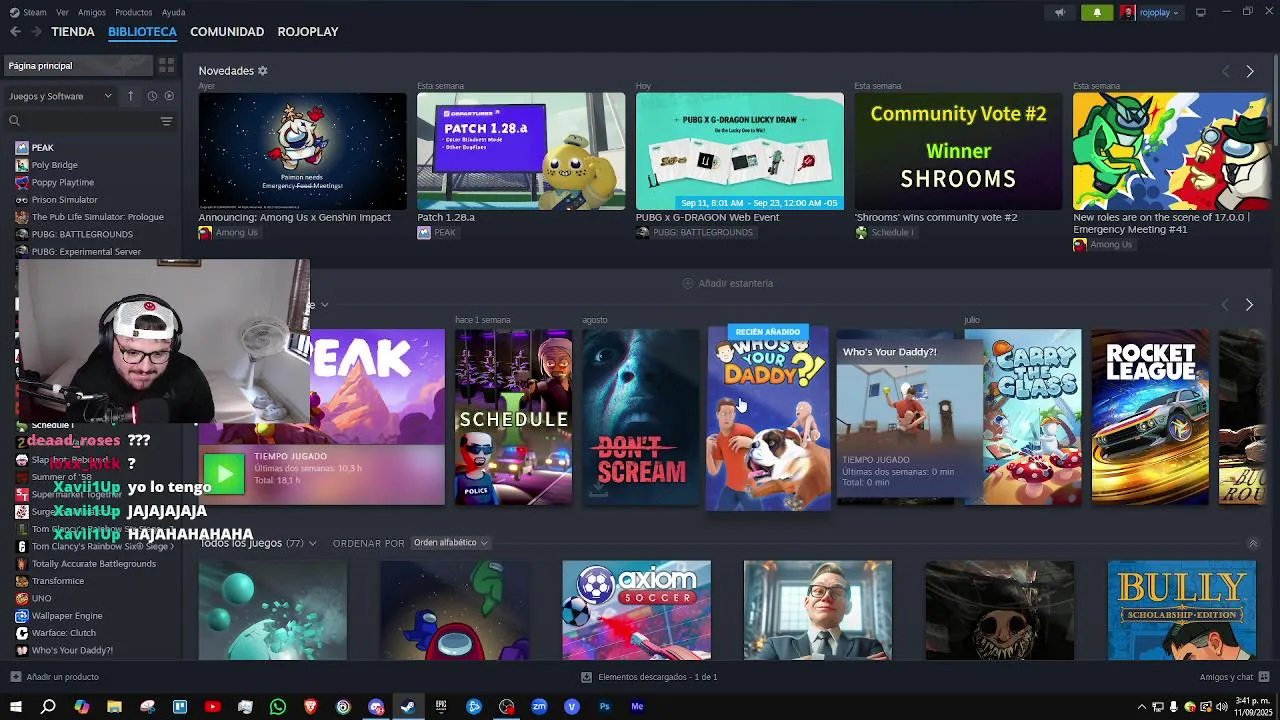Open the Patch 1.28.a news thumbnail
Viewport: 1280px width, 720px height.
[x=521, y=151]
